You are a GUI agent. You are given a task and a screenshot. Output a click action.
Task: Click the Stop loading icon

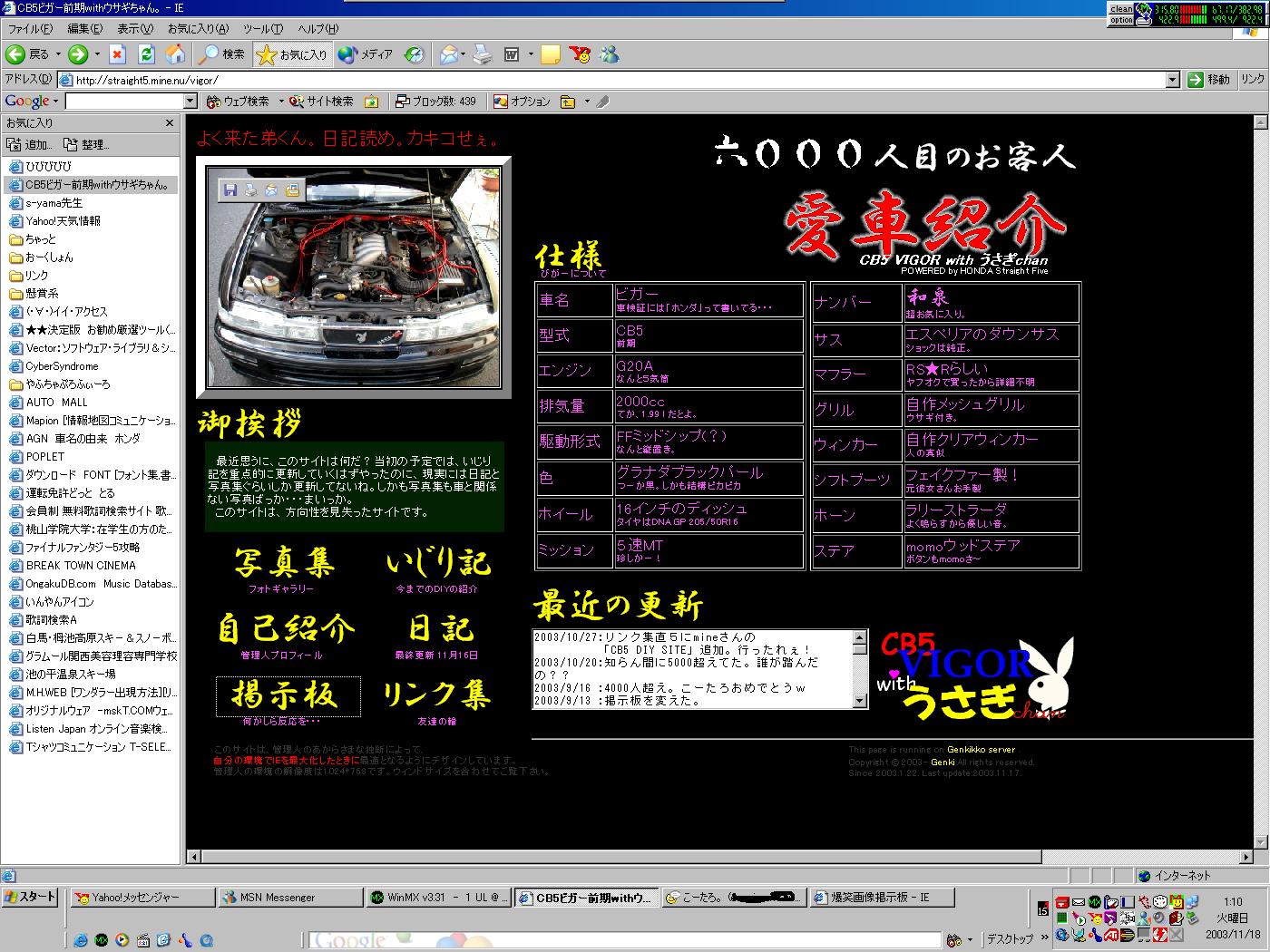118,54
